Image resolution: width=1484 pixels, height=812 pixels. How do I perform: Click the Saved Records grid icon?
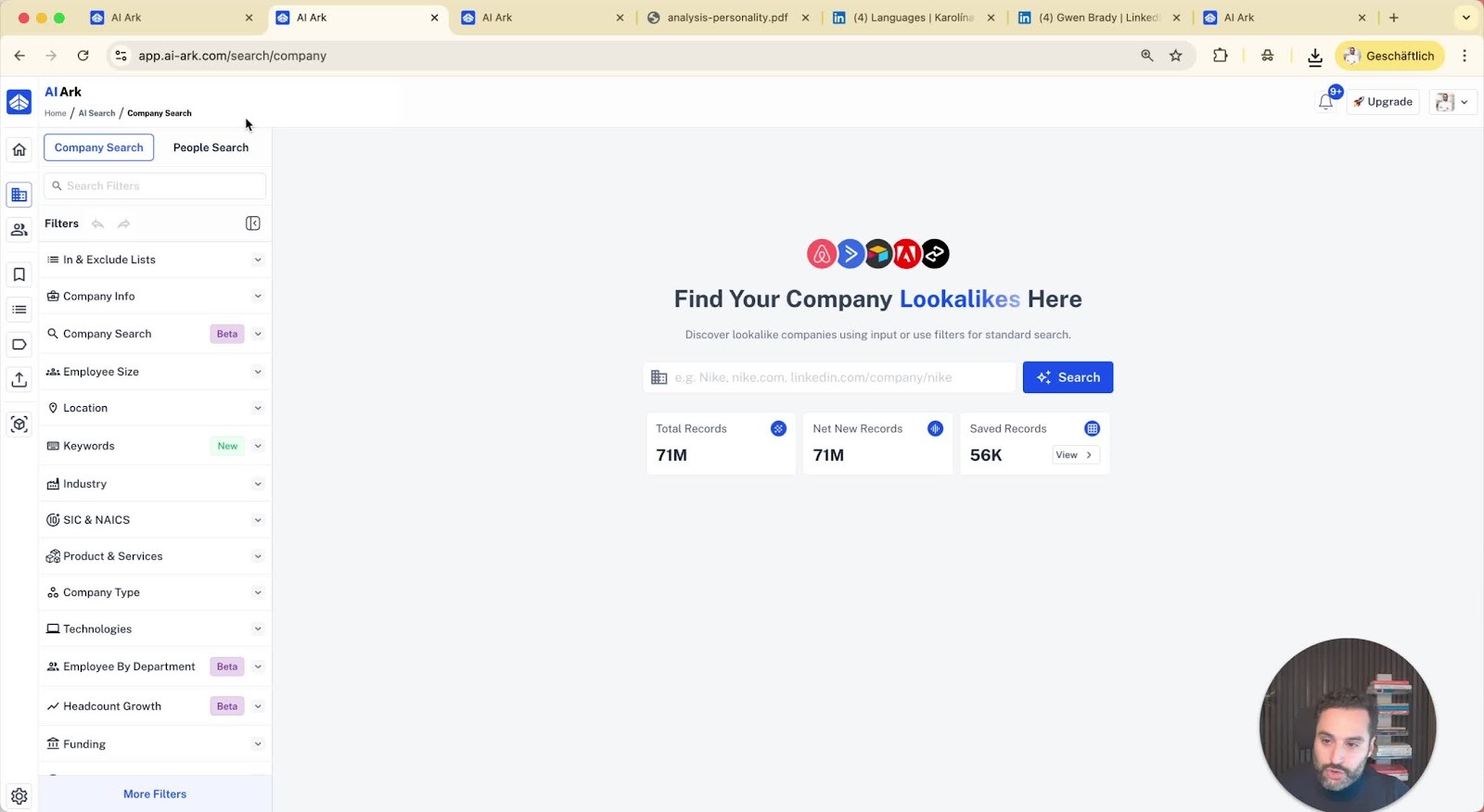[x=1092, y=428]
